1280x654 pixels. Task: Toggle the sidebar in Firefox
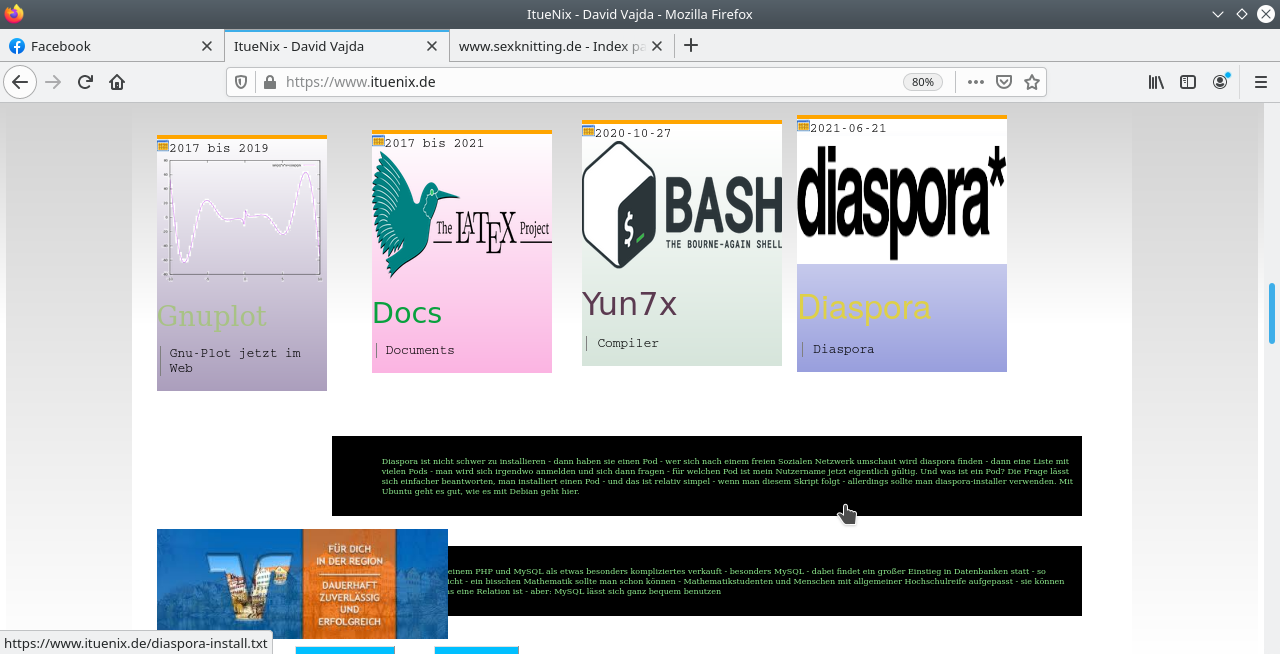(x=1187, y=82)
